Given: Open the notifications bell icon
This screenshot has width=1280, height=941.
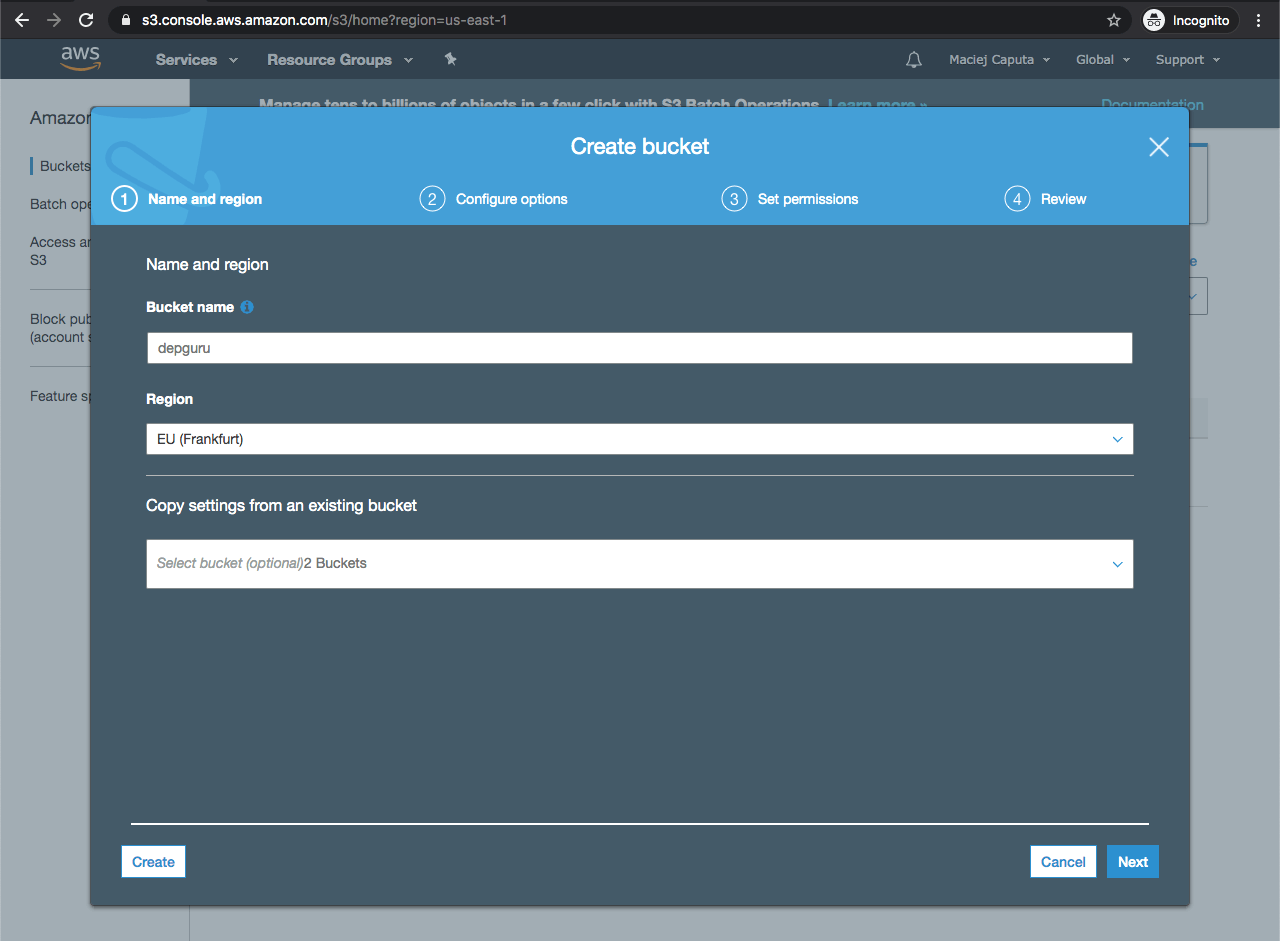Looking at the screenshot, I should pos(913,60).
